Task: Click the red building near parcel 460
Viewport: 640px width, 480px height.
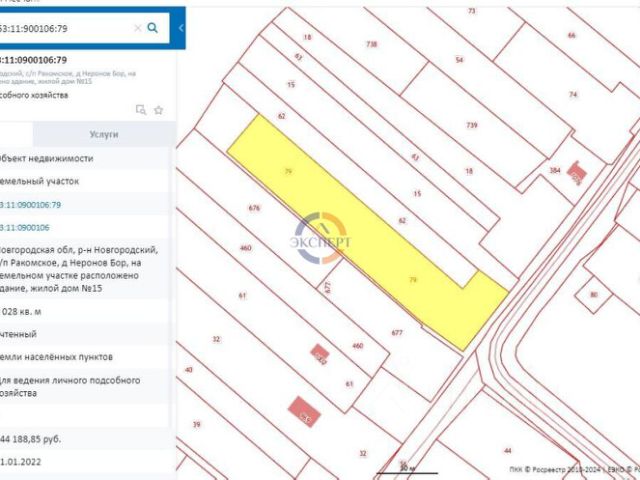Action: 320,354
